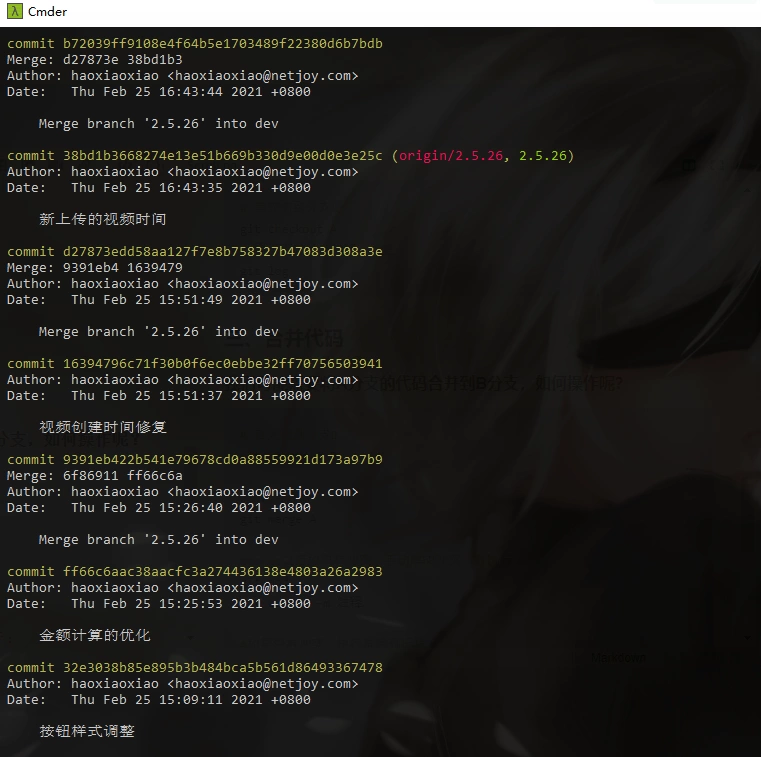Select commit hash d27873edd58aa127f7e8b758327b47083d308a3e
The height and width of the screenshot is (757, 761).
tap(223, 252)
